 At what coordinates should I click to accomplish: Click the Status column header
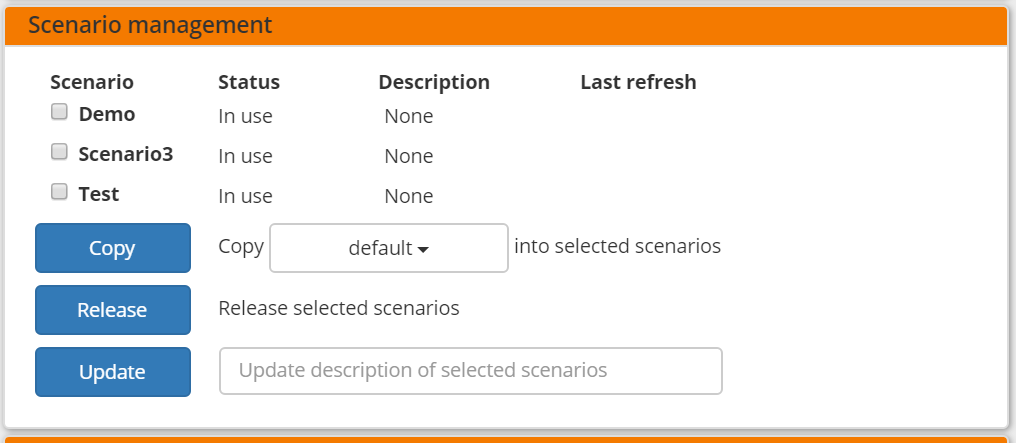click(x=249, y=82)
